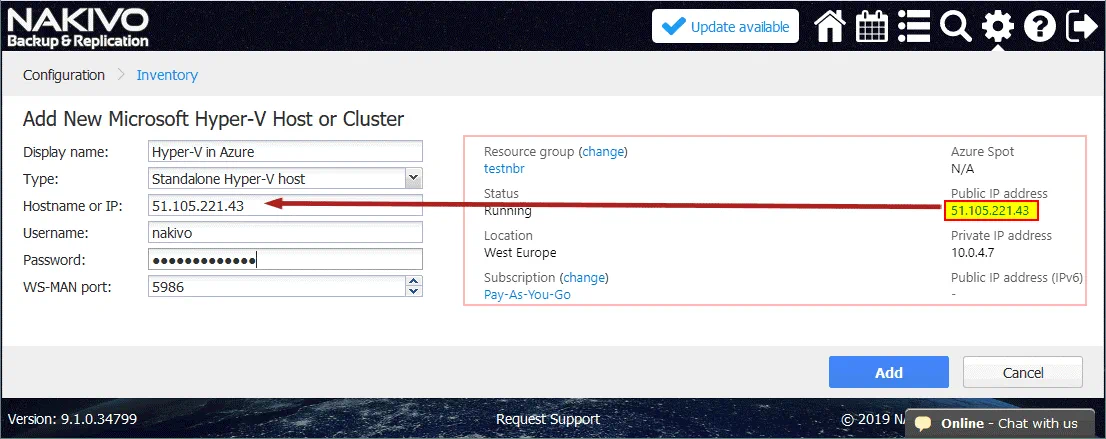The image size is (1106, 439).
Task: Focus the Hostname or IP field
Action: pyautogui.click(x=284, y=205)
